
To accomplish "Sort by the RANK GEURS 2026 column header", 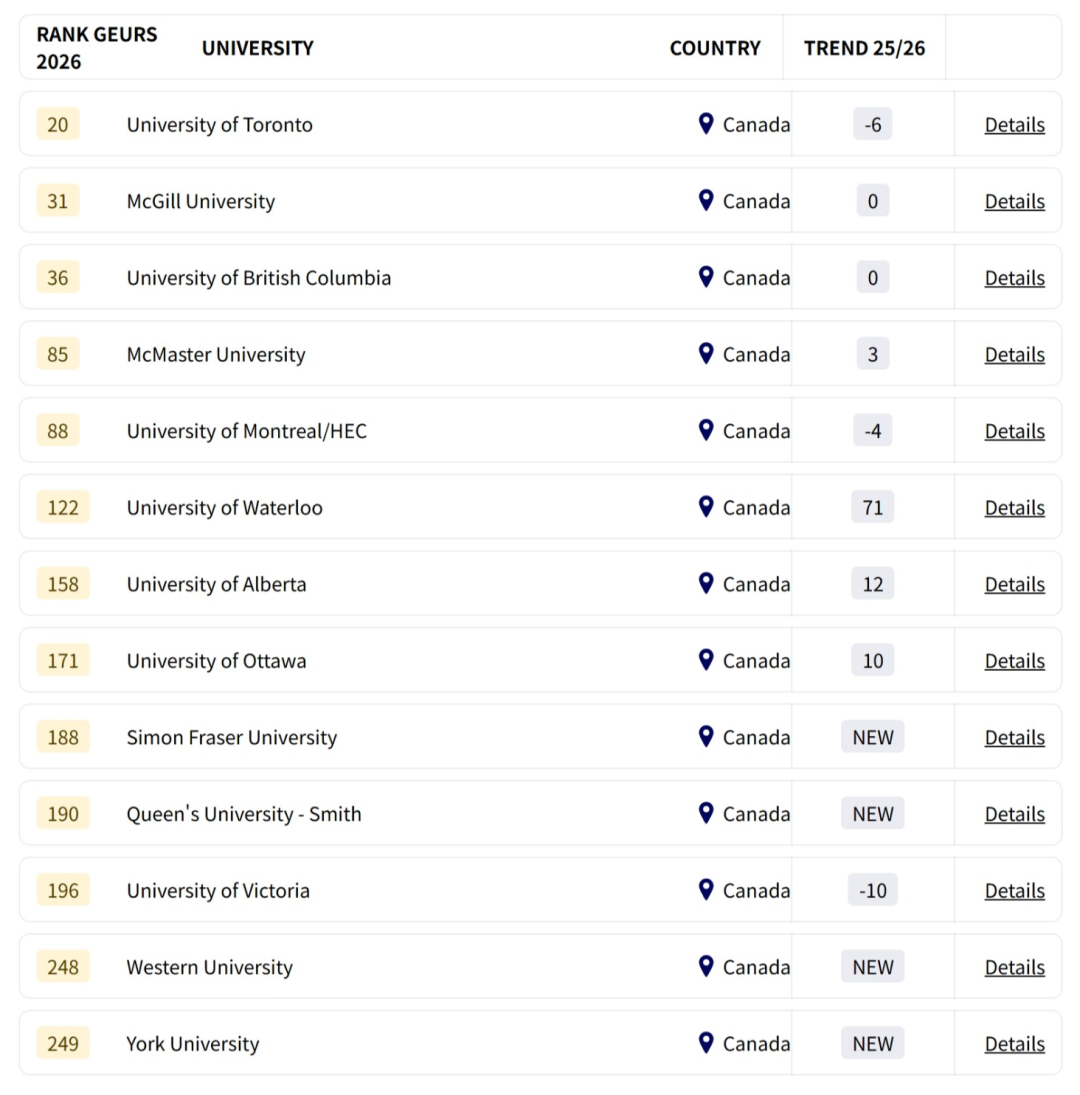I will (96, 47).
